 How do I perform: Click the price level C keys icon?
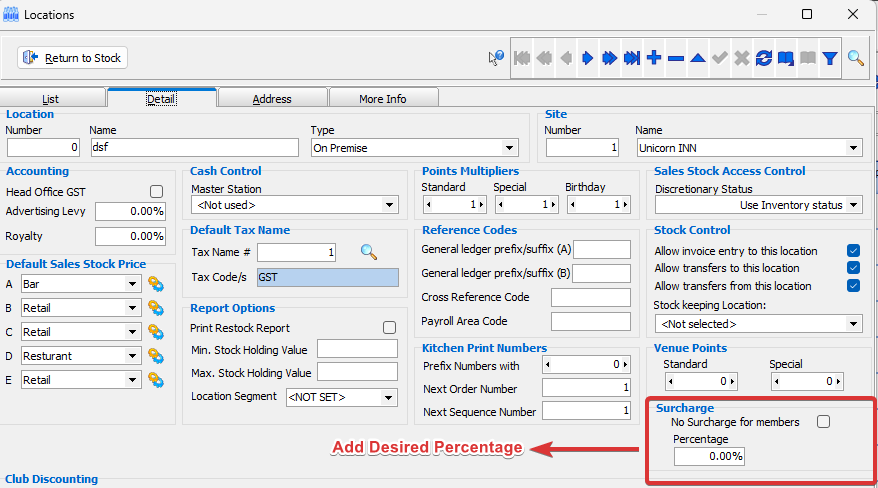tap(156, 332)
